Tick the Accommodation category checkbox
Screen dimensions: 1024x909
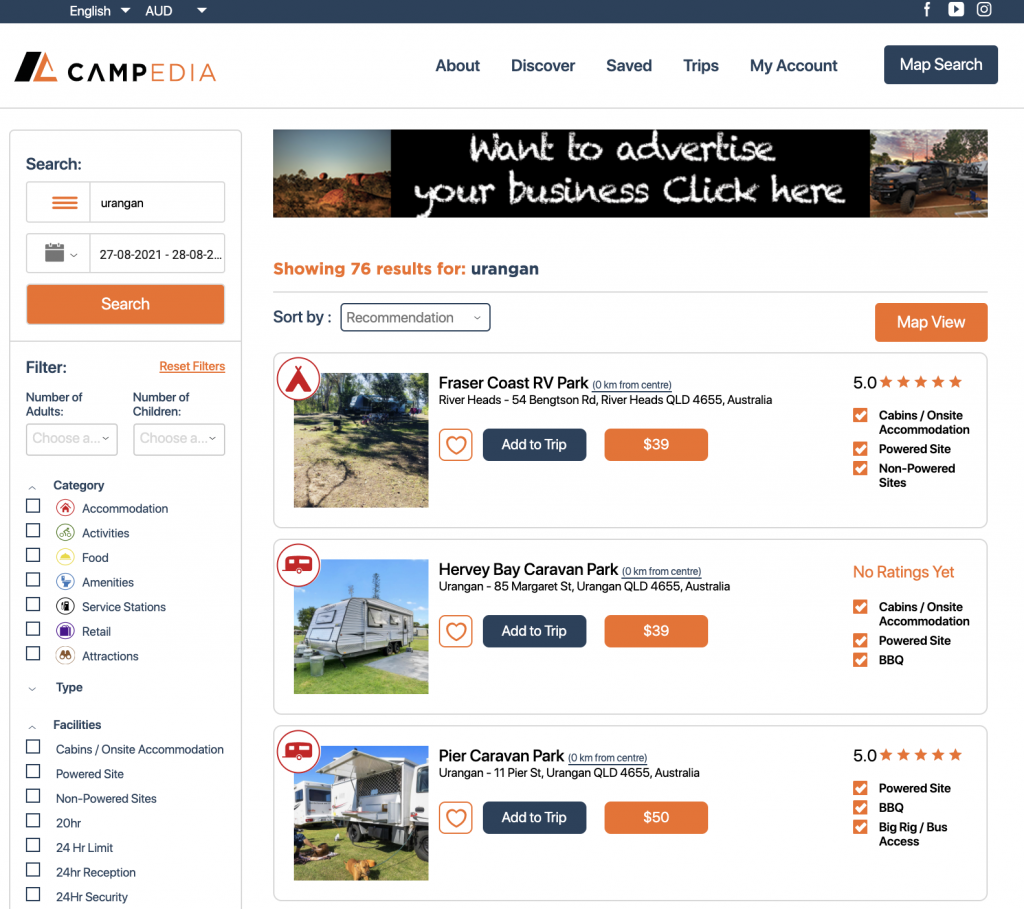33,506
